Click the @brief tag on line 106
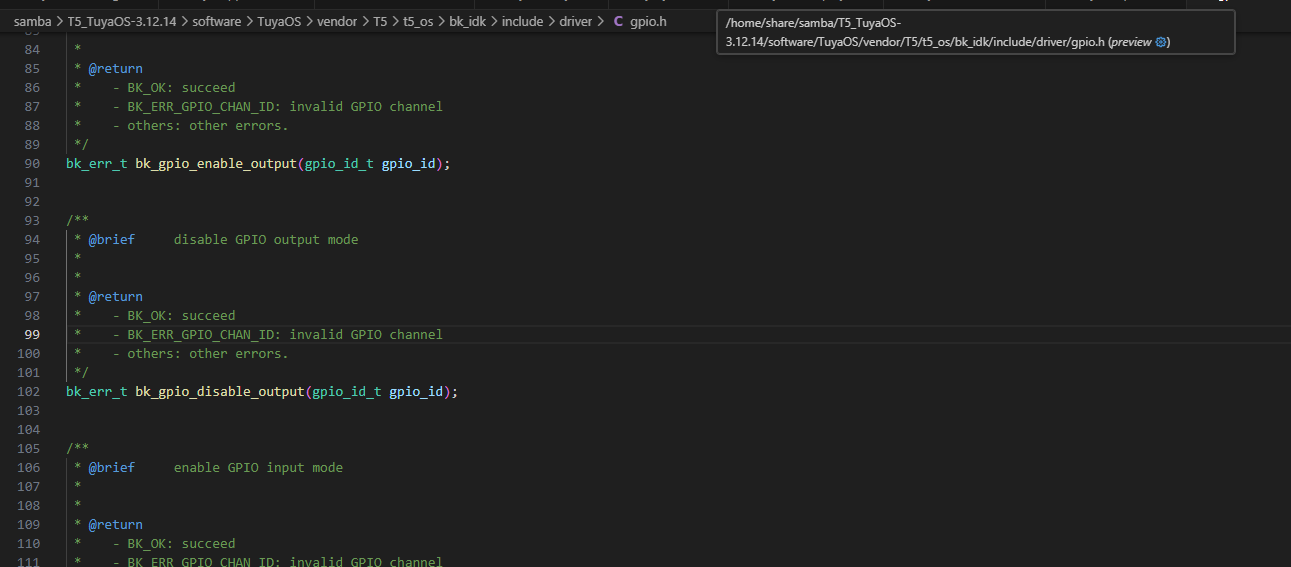This screenshot has width=1291, height=567. pos(111,468)
